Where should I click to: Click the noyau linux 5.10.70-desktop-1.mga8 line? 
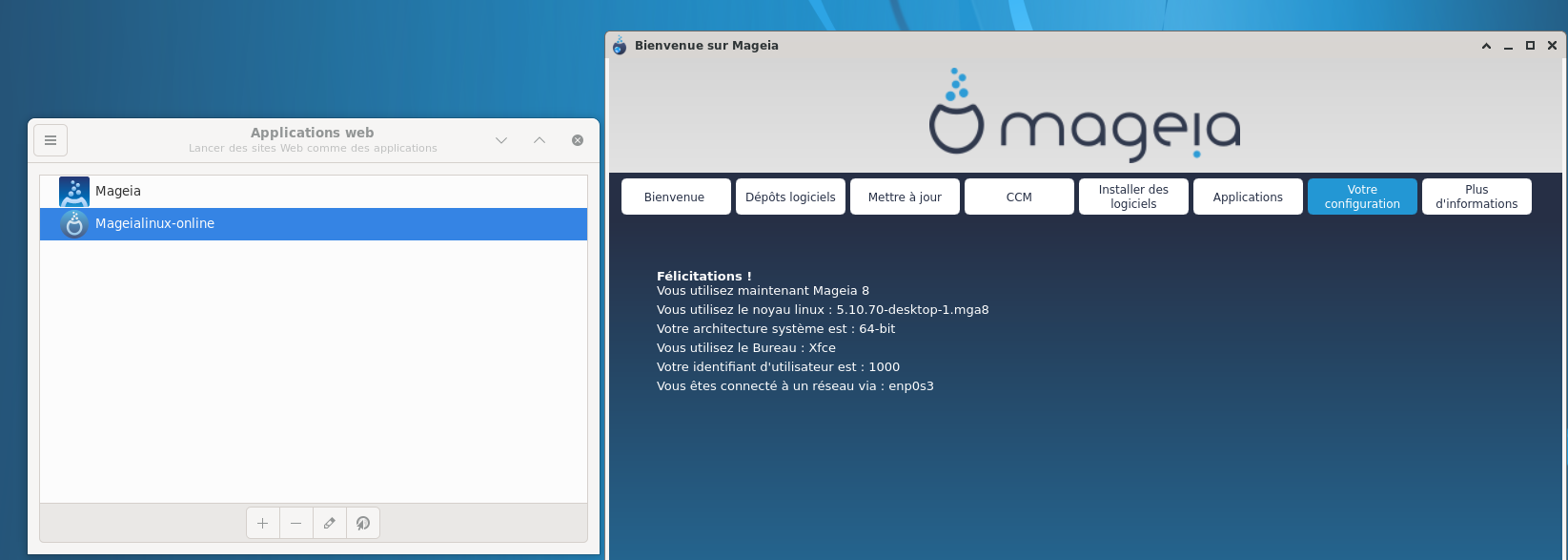823,310
